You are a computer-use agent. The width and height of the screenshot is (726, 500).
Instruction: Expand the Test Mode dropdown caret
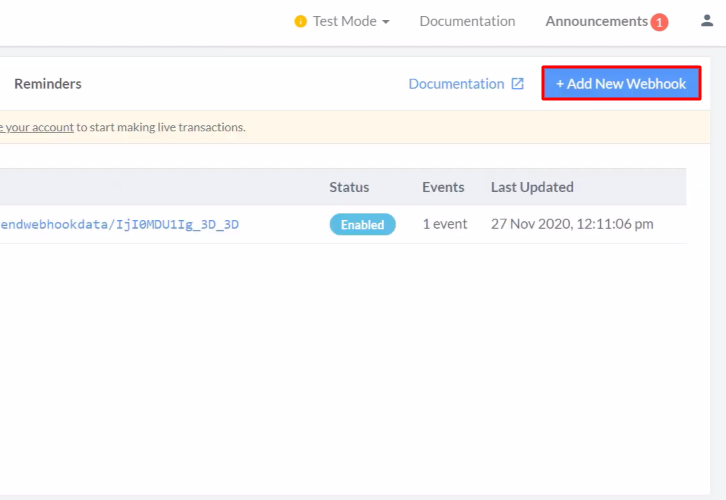click(386, 22)
